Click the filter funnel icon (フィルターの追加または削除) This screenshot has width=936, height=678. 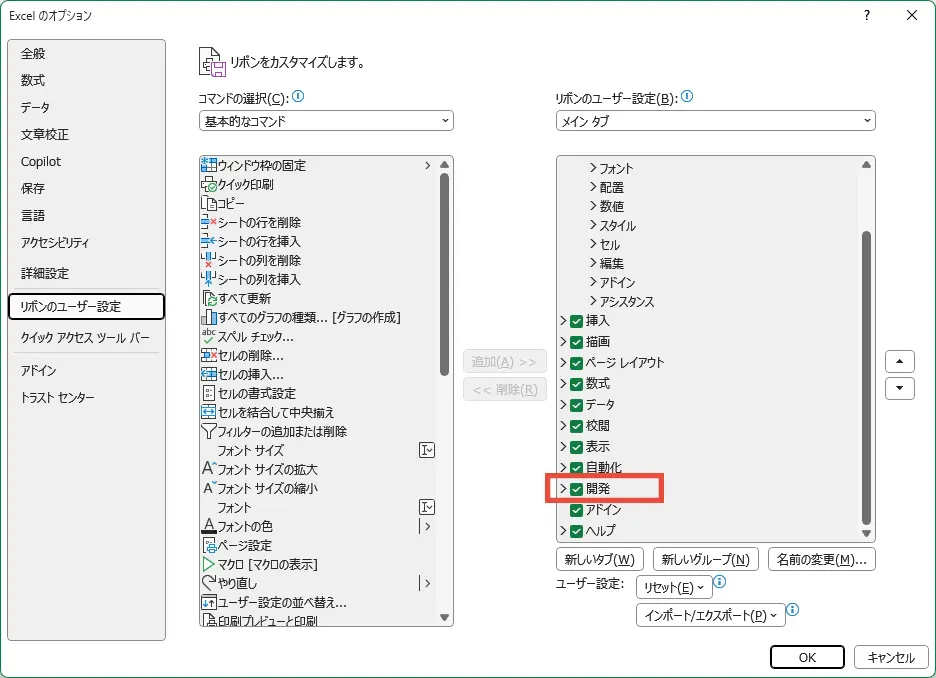(209, 432)
